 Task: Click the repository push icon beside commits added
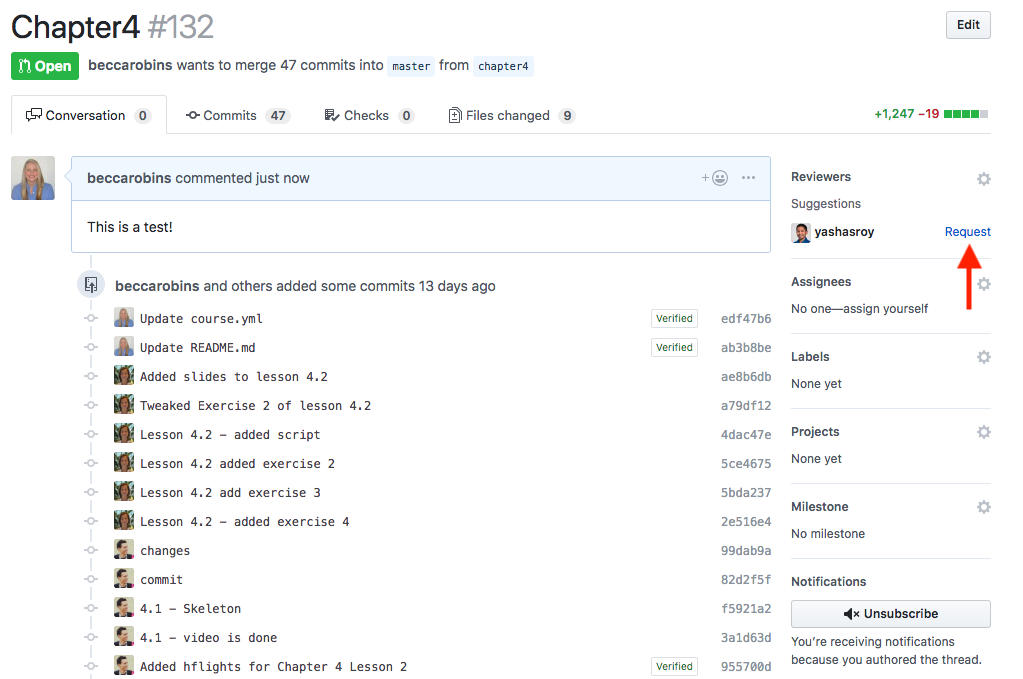(x=91, y=284)
